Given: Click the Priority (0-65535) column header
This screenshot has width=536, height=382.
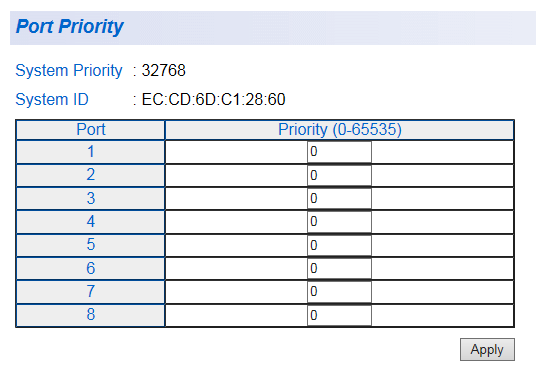Looking at the screenshot, I should [339, 130].
